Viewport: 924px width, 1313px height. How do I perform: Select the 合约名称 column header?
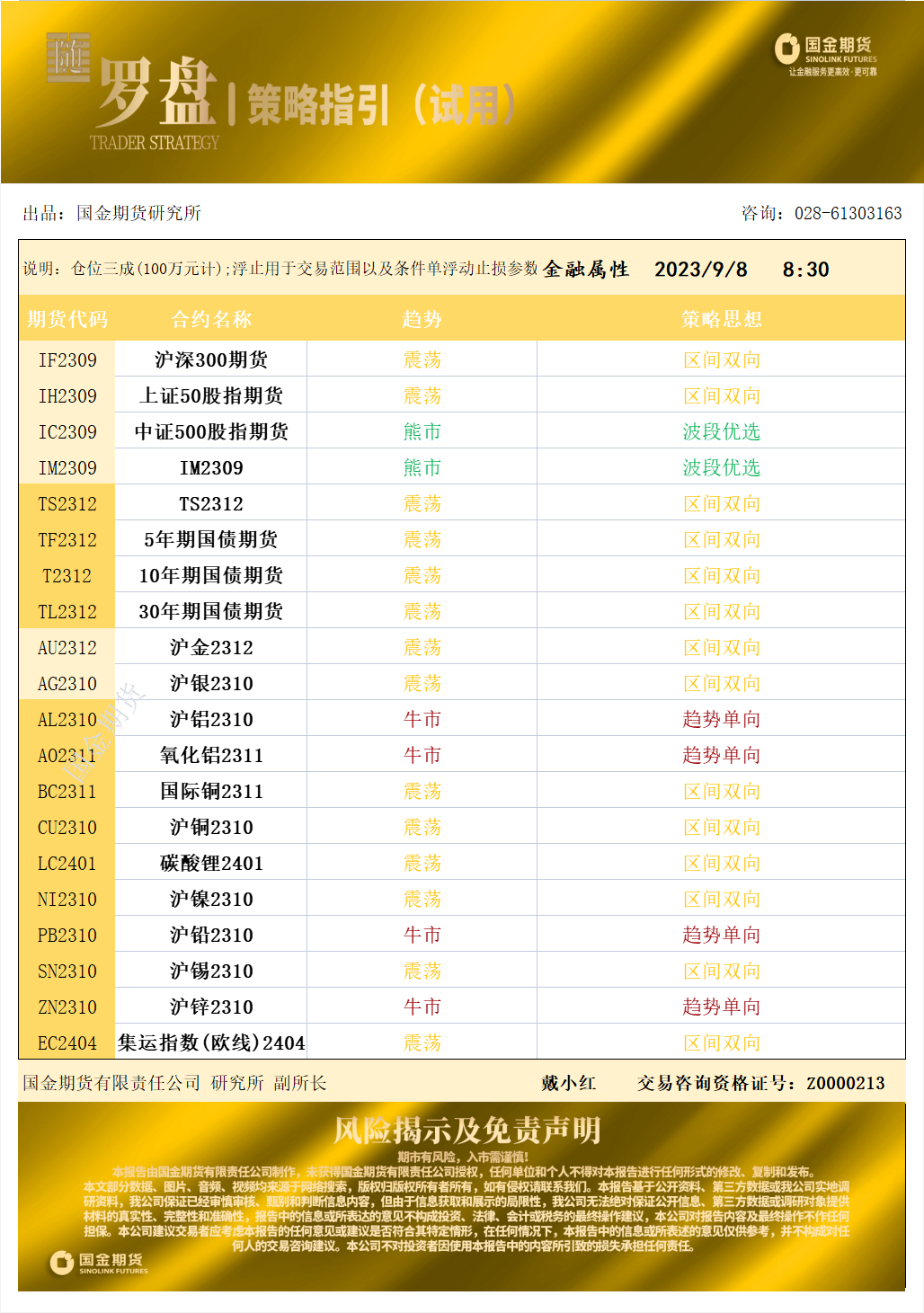(211, 319)
